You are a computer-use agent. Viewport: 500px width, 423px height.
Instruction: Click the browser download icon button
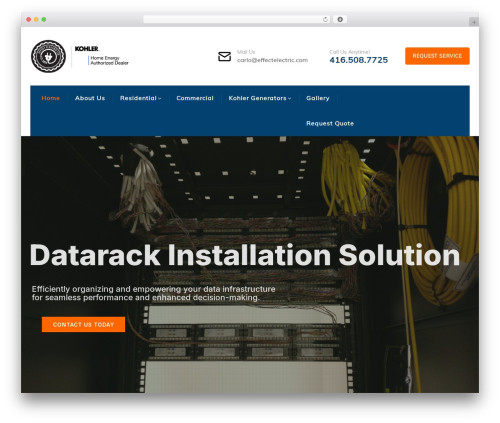(340, 20)
